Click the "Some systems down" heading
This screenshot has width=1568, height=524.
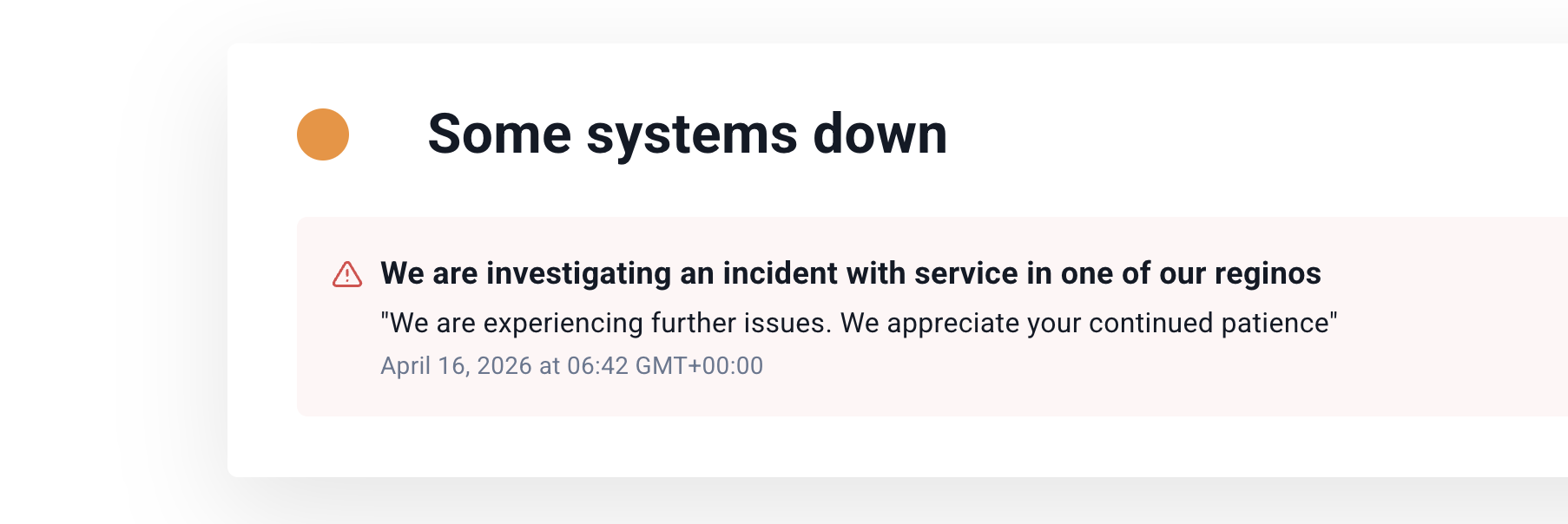[687, 134]
